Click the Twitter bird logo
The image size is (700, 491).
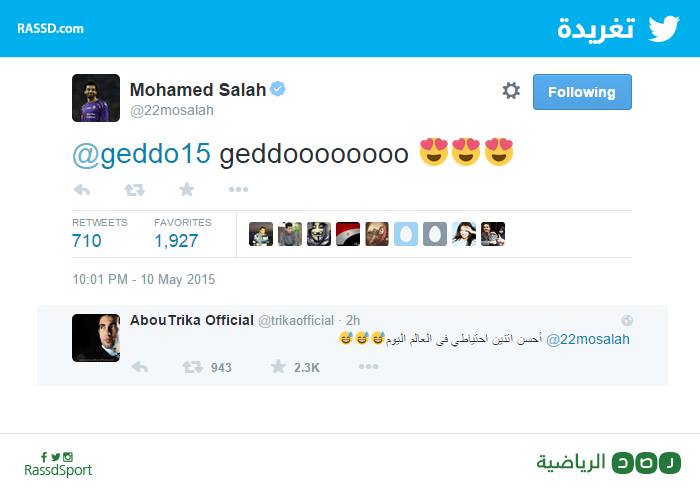pyautogui.click(x=662, y=29)
